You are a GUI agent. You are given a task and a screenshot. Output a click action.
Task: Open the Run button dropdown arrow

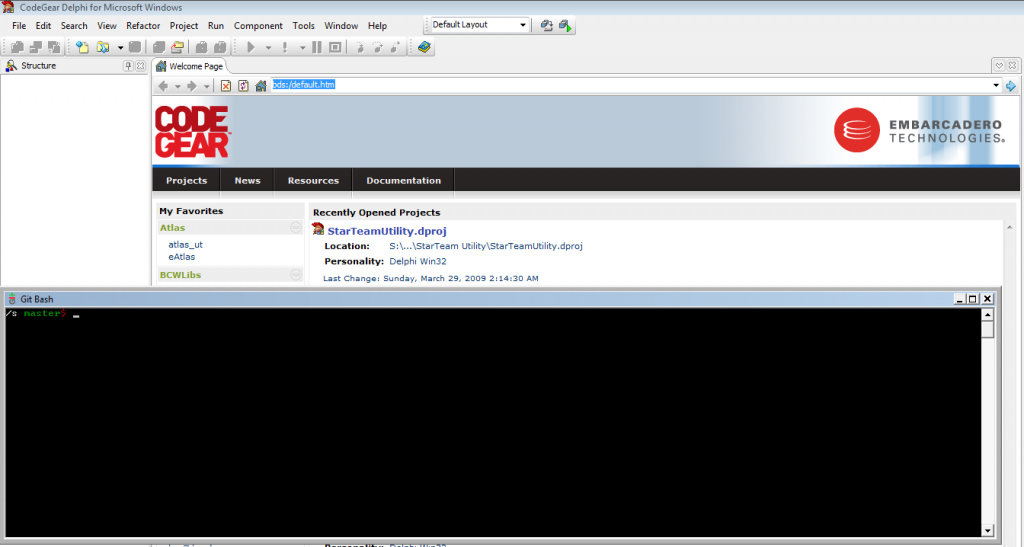(268, 48)
